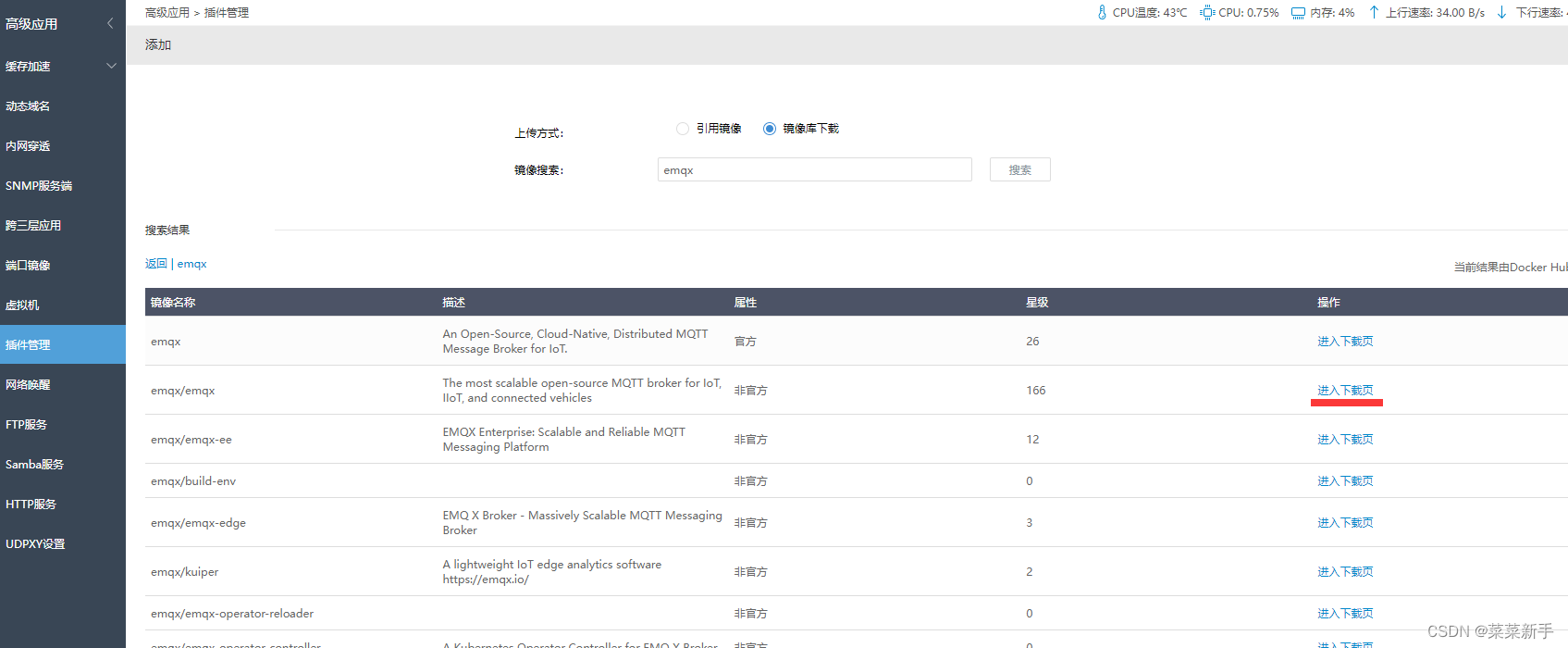1568x648 pixels.
Task: Expand the 缓存加速 menu chevron
Action: [x=111, y=66]
